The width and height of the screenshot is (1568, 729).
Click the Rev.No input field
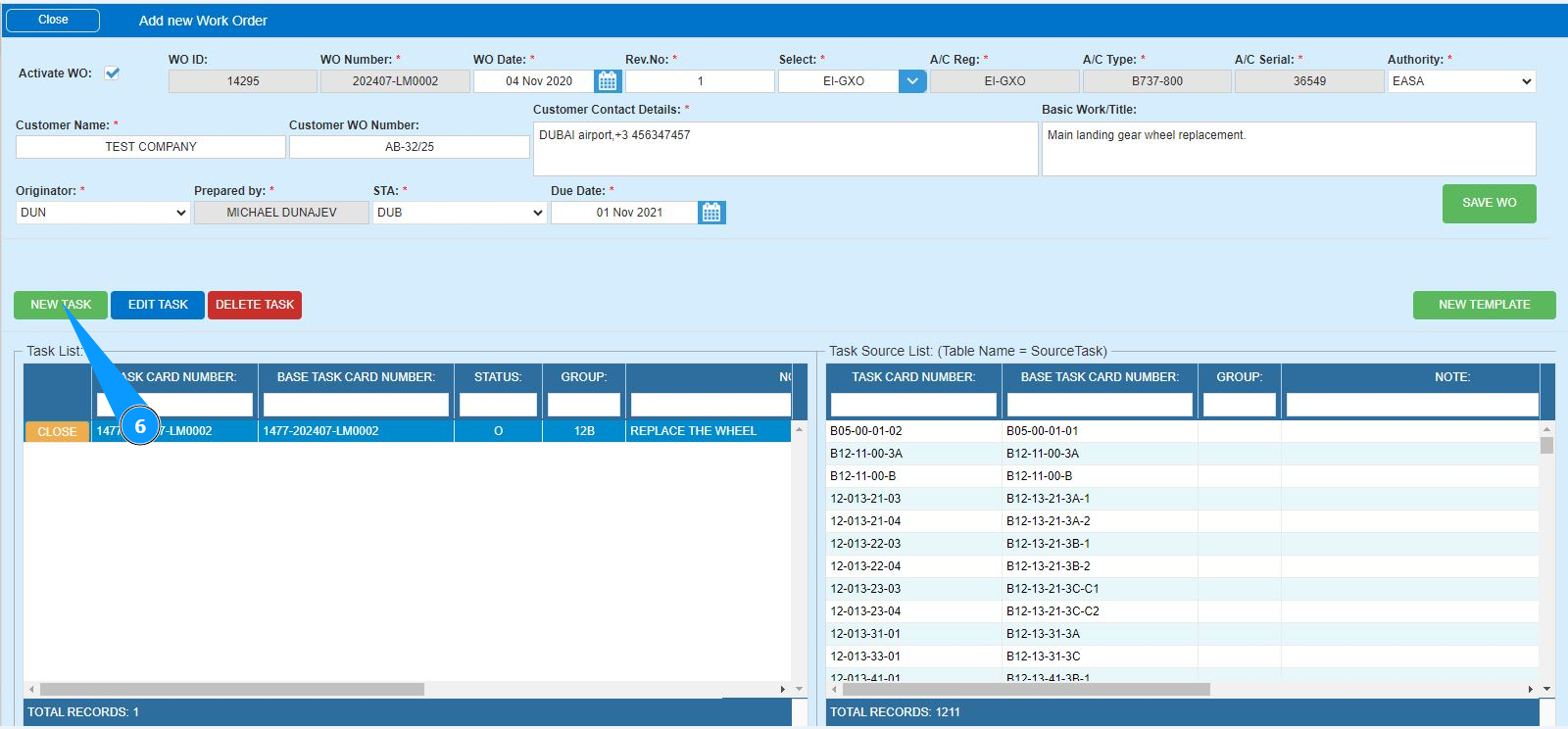click(x=700, y=81)
